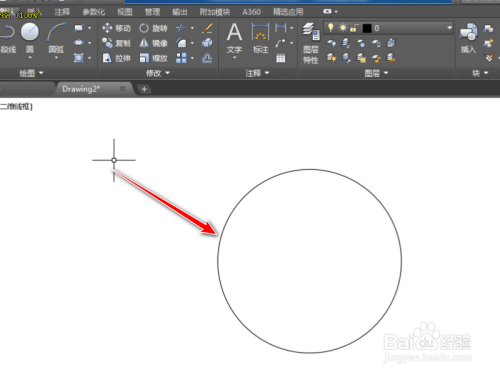
Task: Open the A360 ribbon tab
Action: pyautogui.click(x=251, y=12)
